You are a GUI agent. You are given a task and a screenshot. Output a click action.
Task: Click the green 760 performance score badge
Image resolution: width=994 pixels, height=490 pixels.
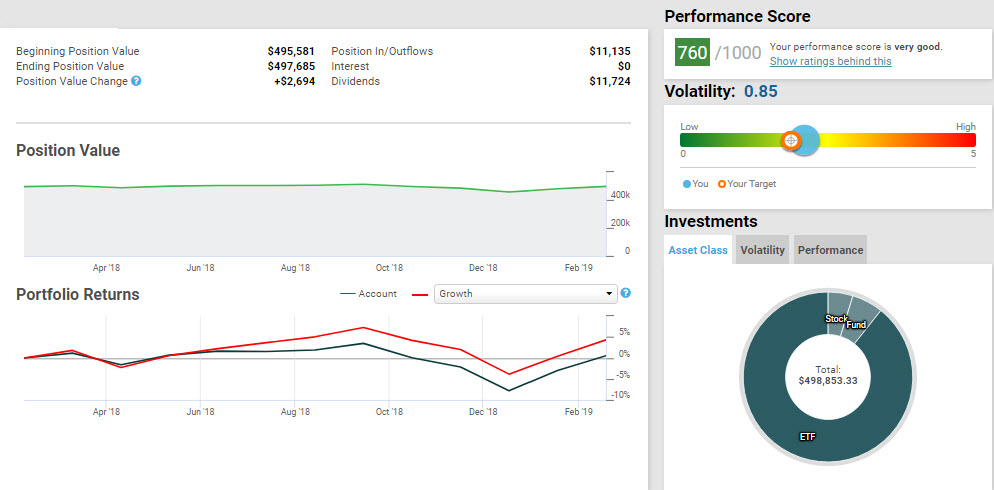692,53
